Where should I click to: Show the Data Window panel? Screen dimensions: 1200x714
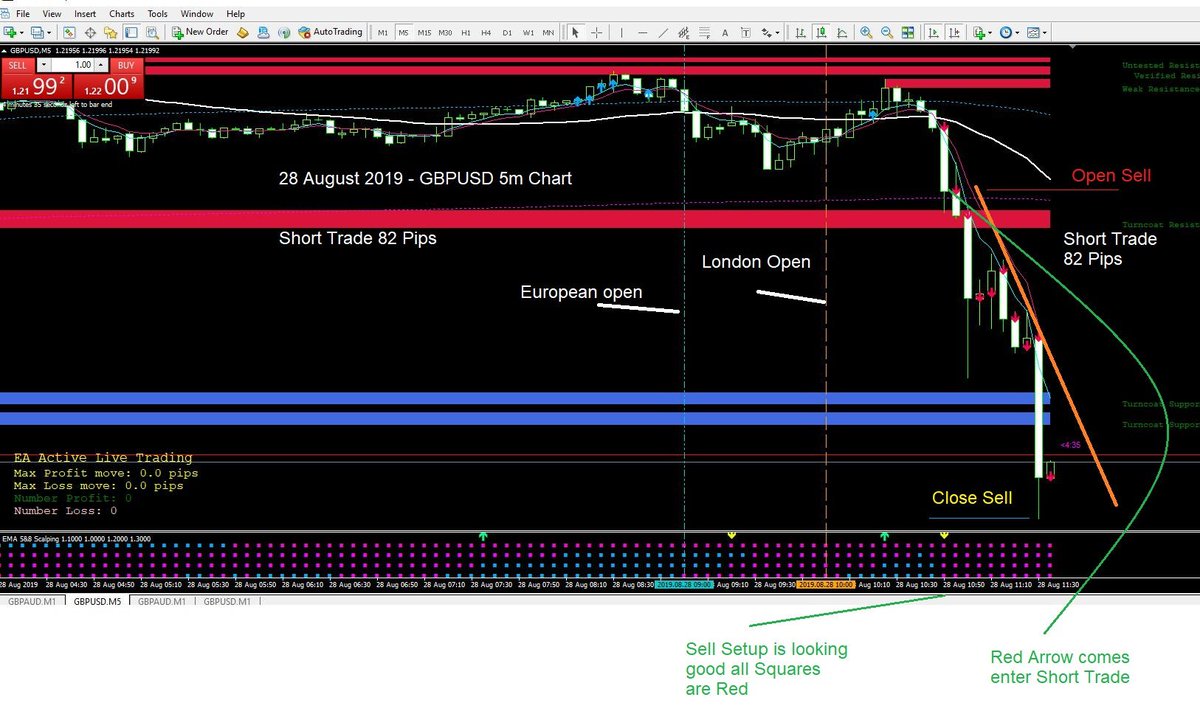[90, 32]
